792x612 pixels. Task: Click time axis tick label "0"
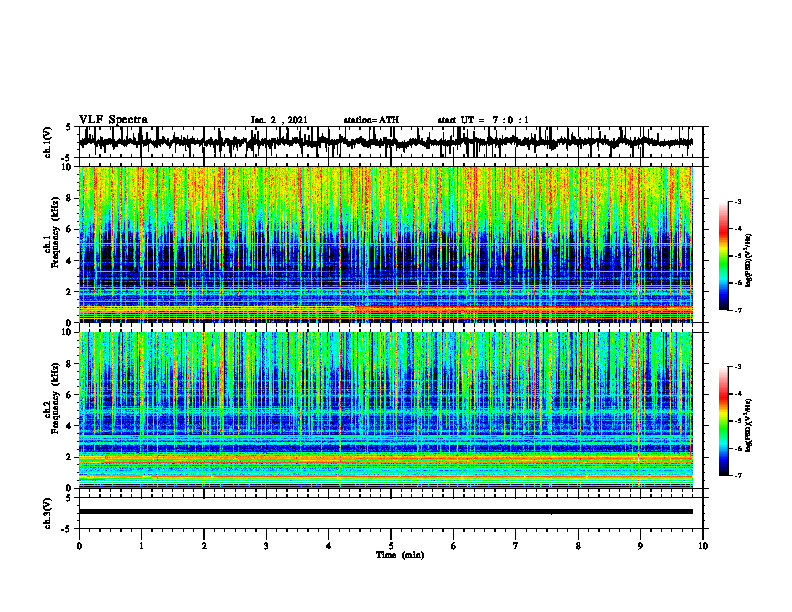coord(79,546)
